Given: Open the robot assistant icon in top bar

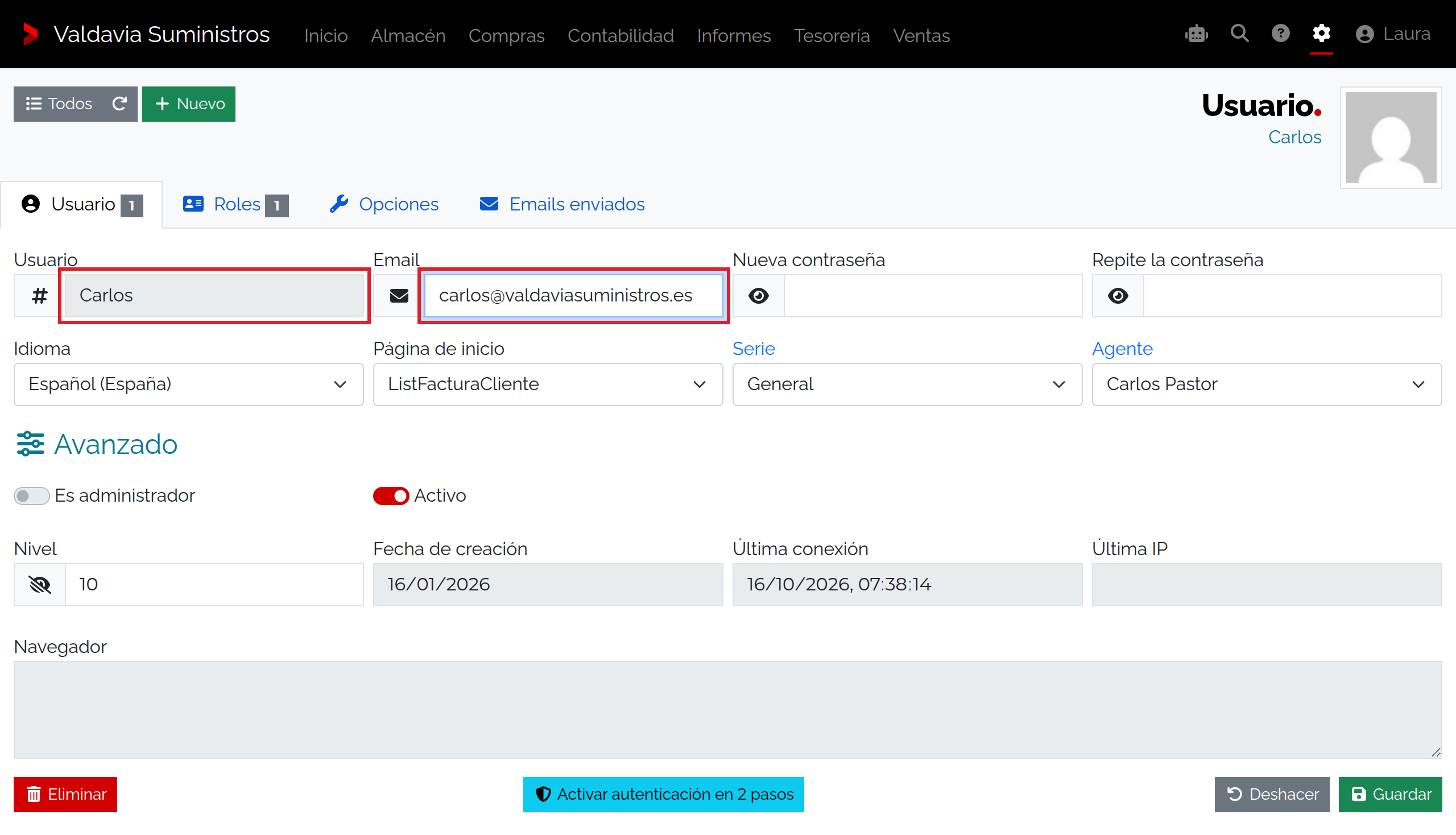Looking at the screenshot, I should pos(1196,34).
